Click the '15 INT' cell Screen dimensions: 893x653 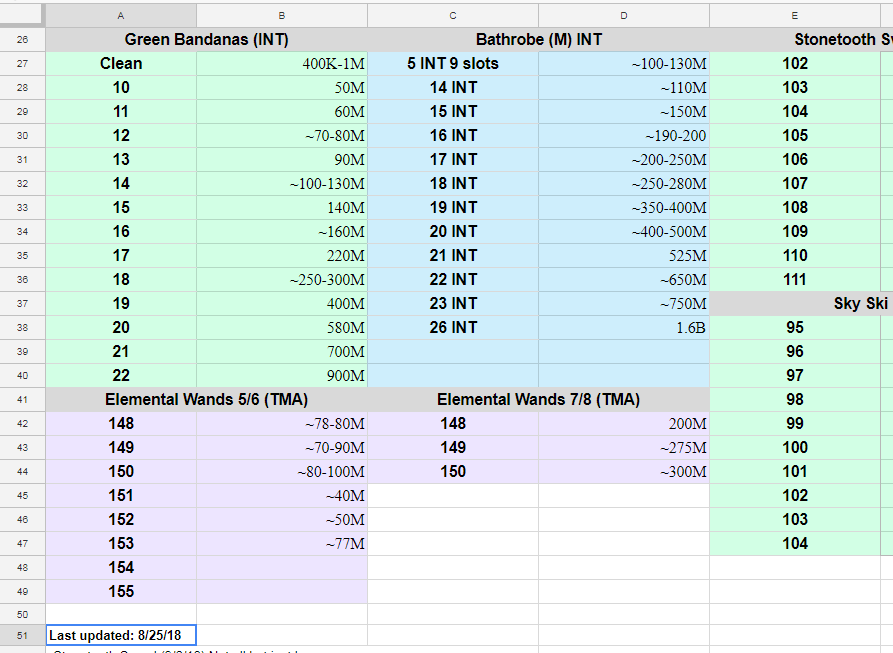[453, 112]
